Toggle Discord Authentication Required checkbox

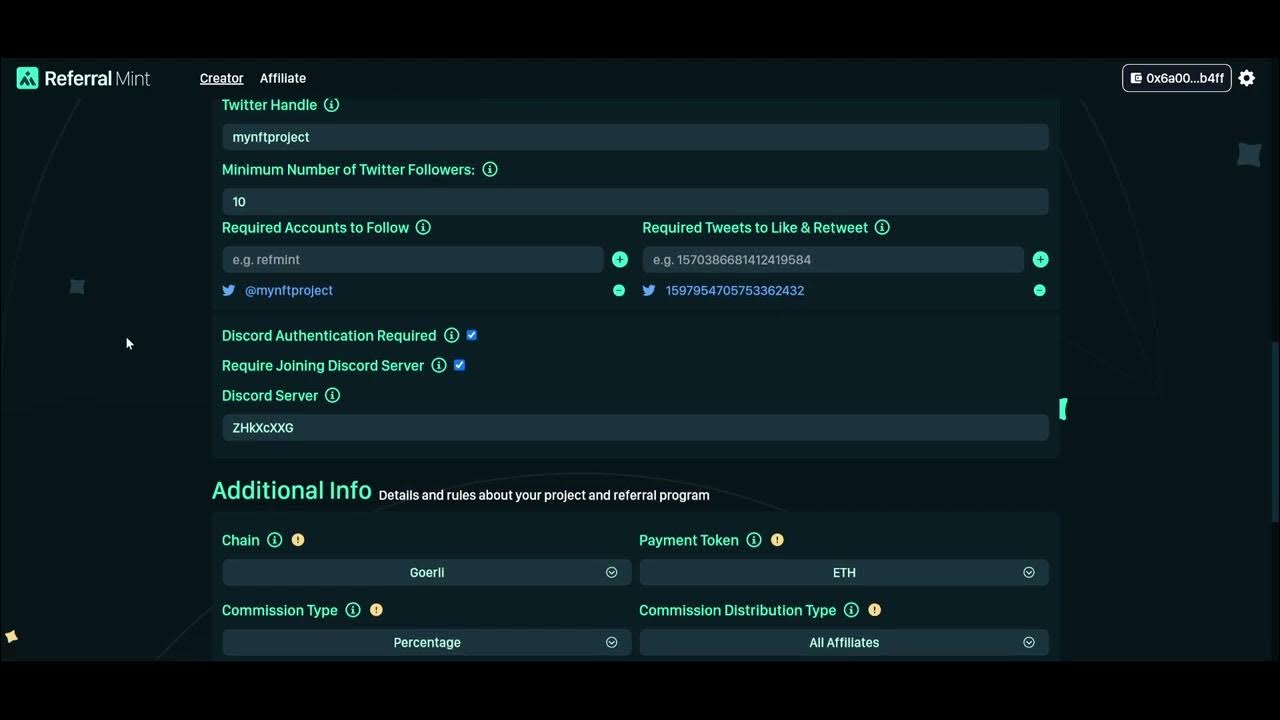coord(472,335)
